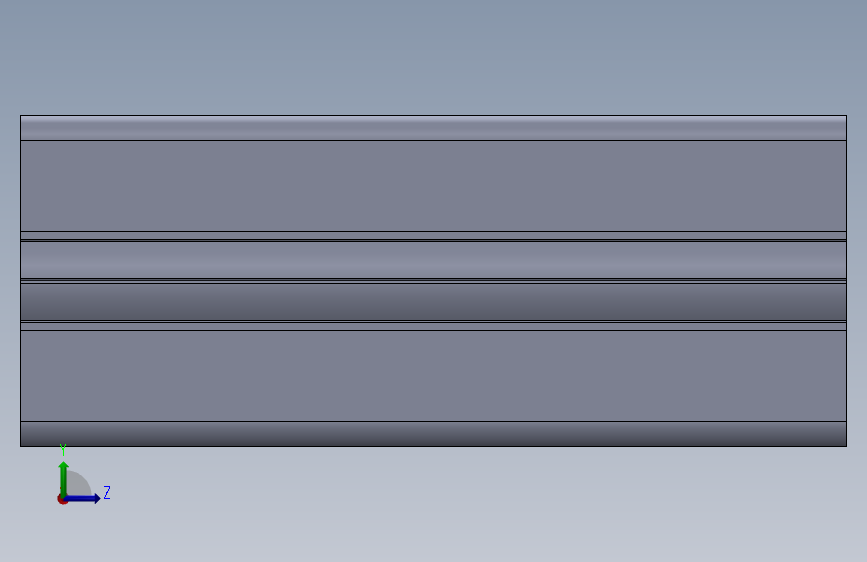Screen dimensions: 867x562
Task: Click the green Y axis label
Action: (63, 450)
